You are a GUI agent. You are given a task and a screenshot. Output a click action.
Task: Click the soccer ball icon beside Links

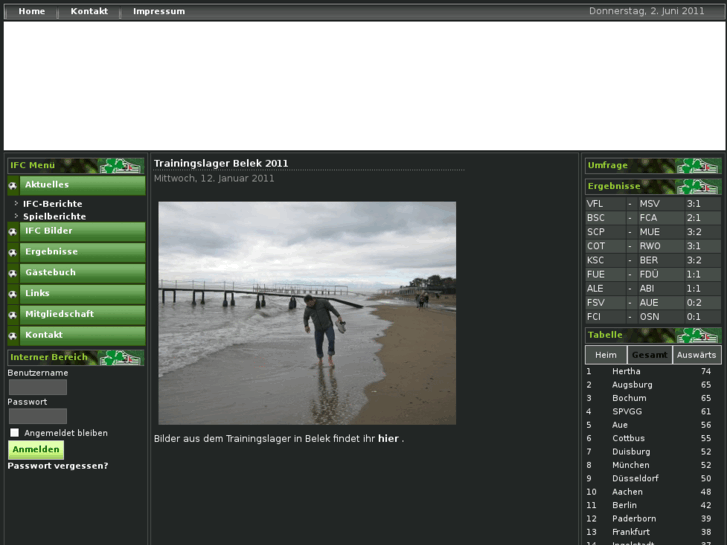(x=13, y=294)
